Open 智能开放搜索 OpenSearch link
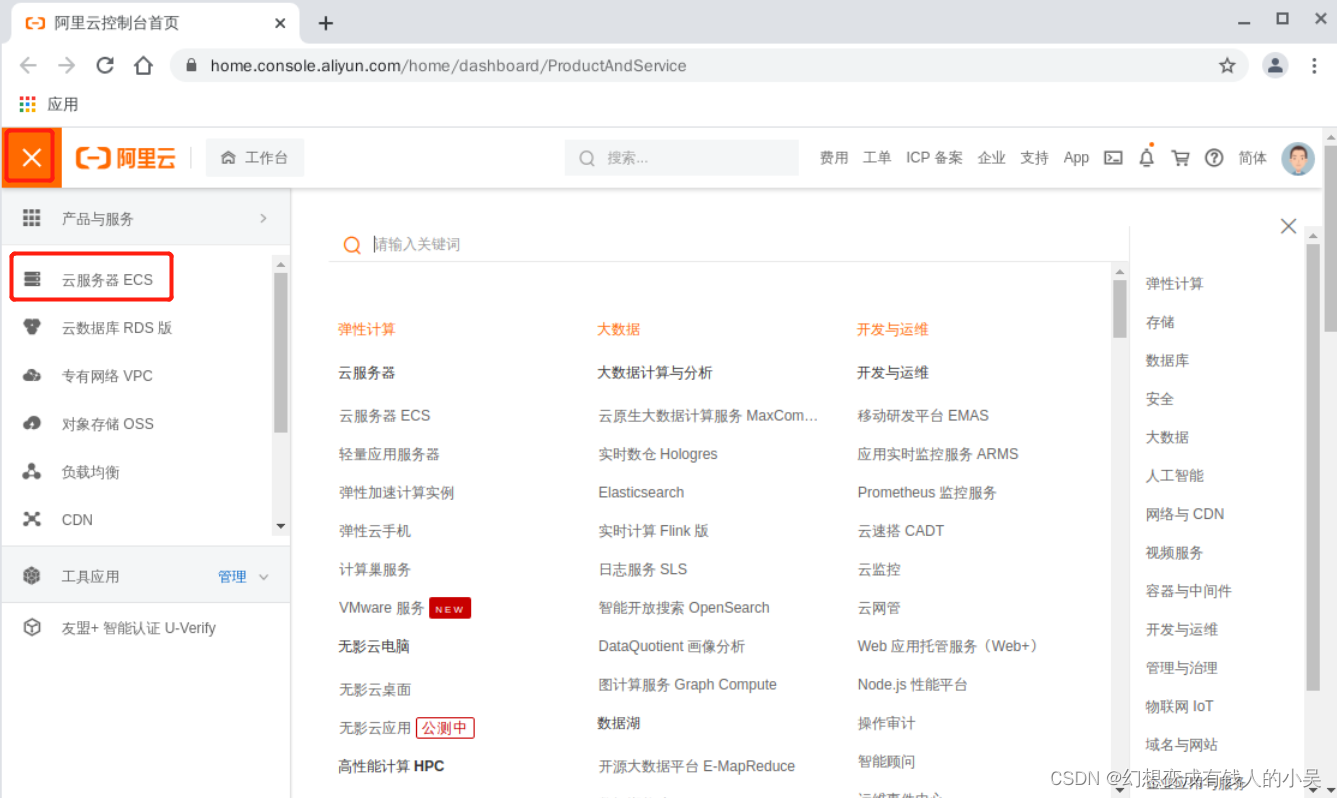Image resolution: width=1337 pixels, height=798 pixels. [684, 607]
